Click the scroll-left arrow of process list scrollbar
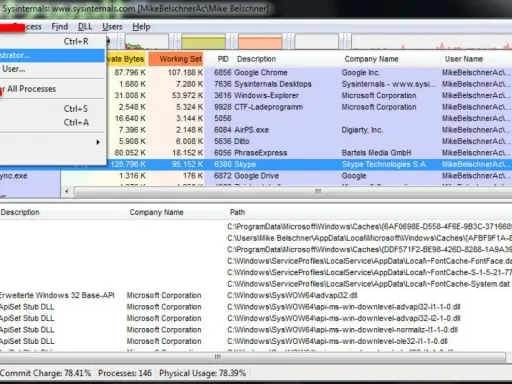This screenshot has width=512, height=384. tap(67, 192)
